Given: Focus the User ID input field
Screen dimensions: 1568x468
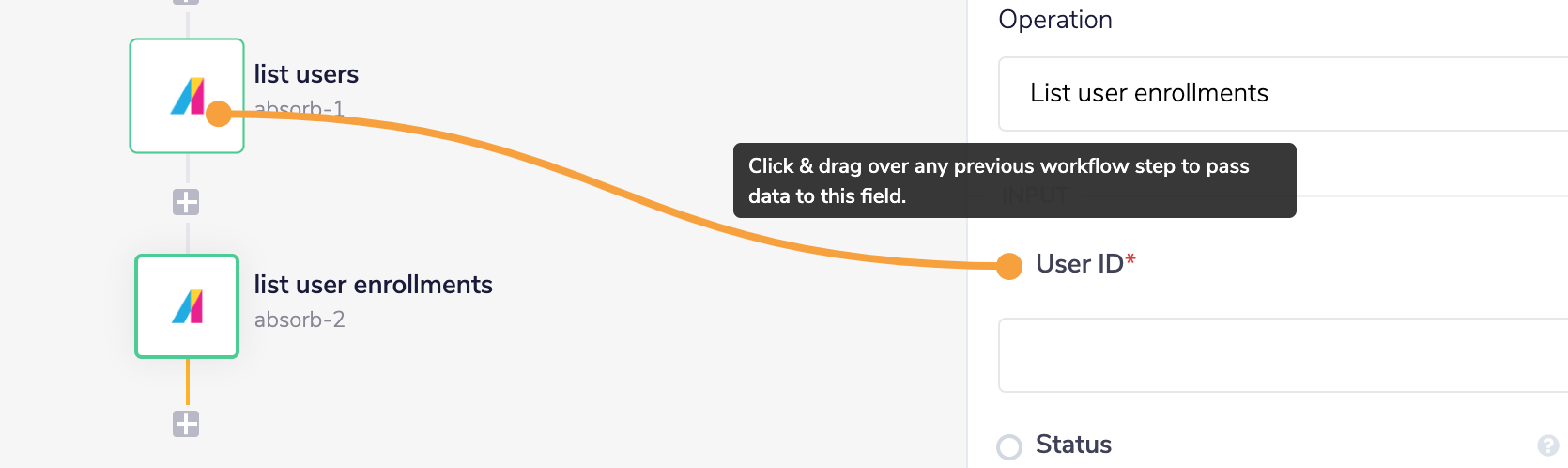Looking at the screenshot, I should click(1282, 355).
